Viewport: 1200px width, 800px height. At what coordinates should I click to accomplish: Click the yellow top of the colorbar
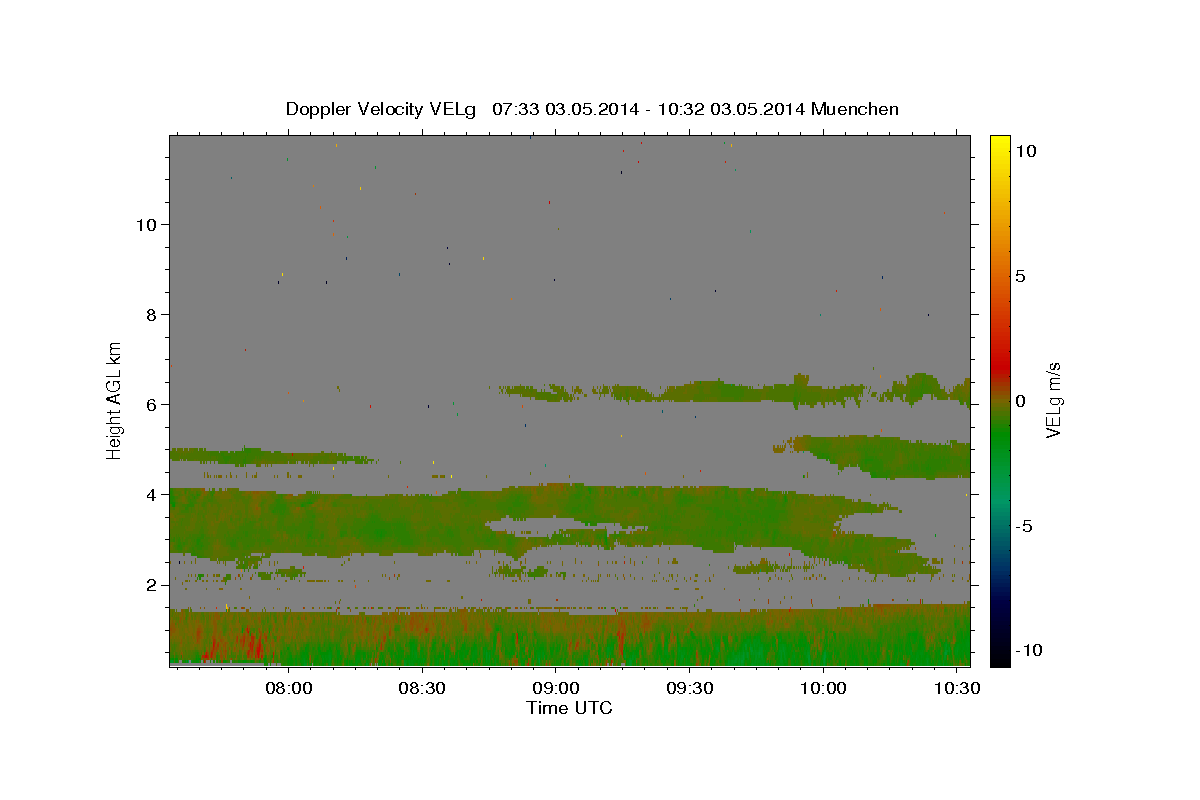[999, 145]
